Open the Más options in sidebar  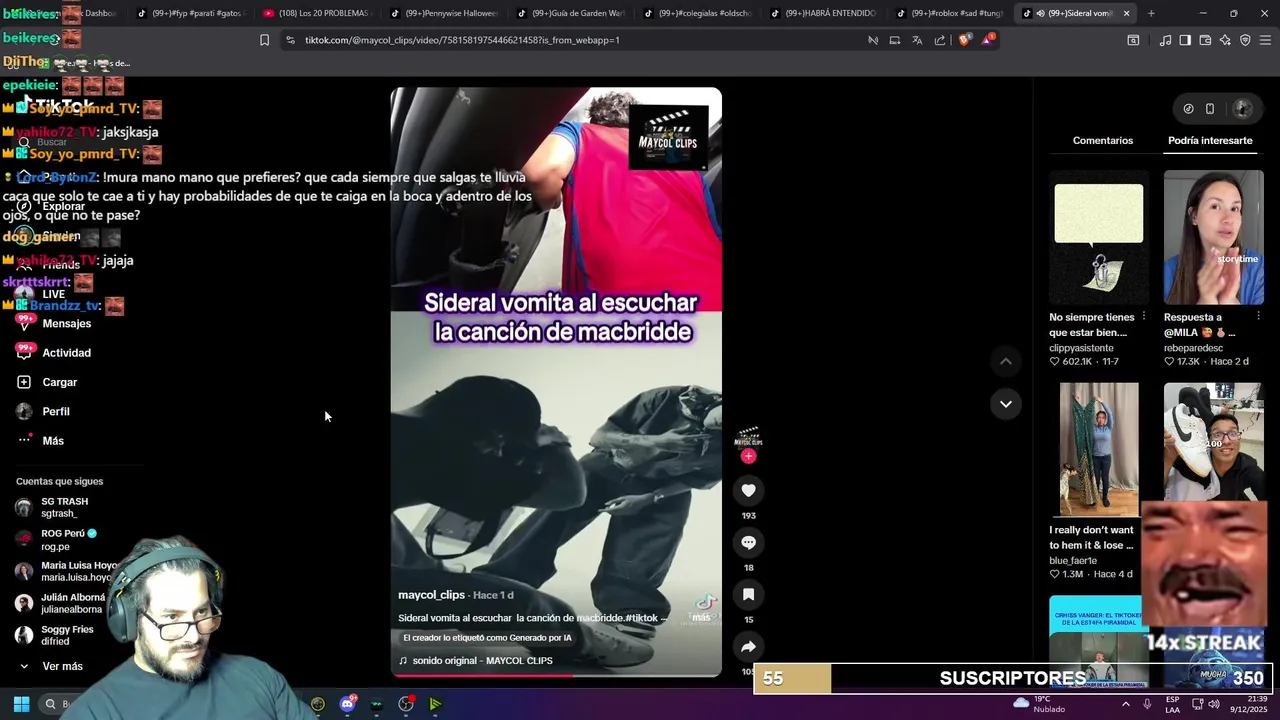click(x=40, y=440)
